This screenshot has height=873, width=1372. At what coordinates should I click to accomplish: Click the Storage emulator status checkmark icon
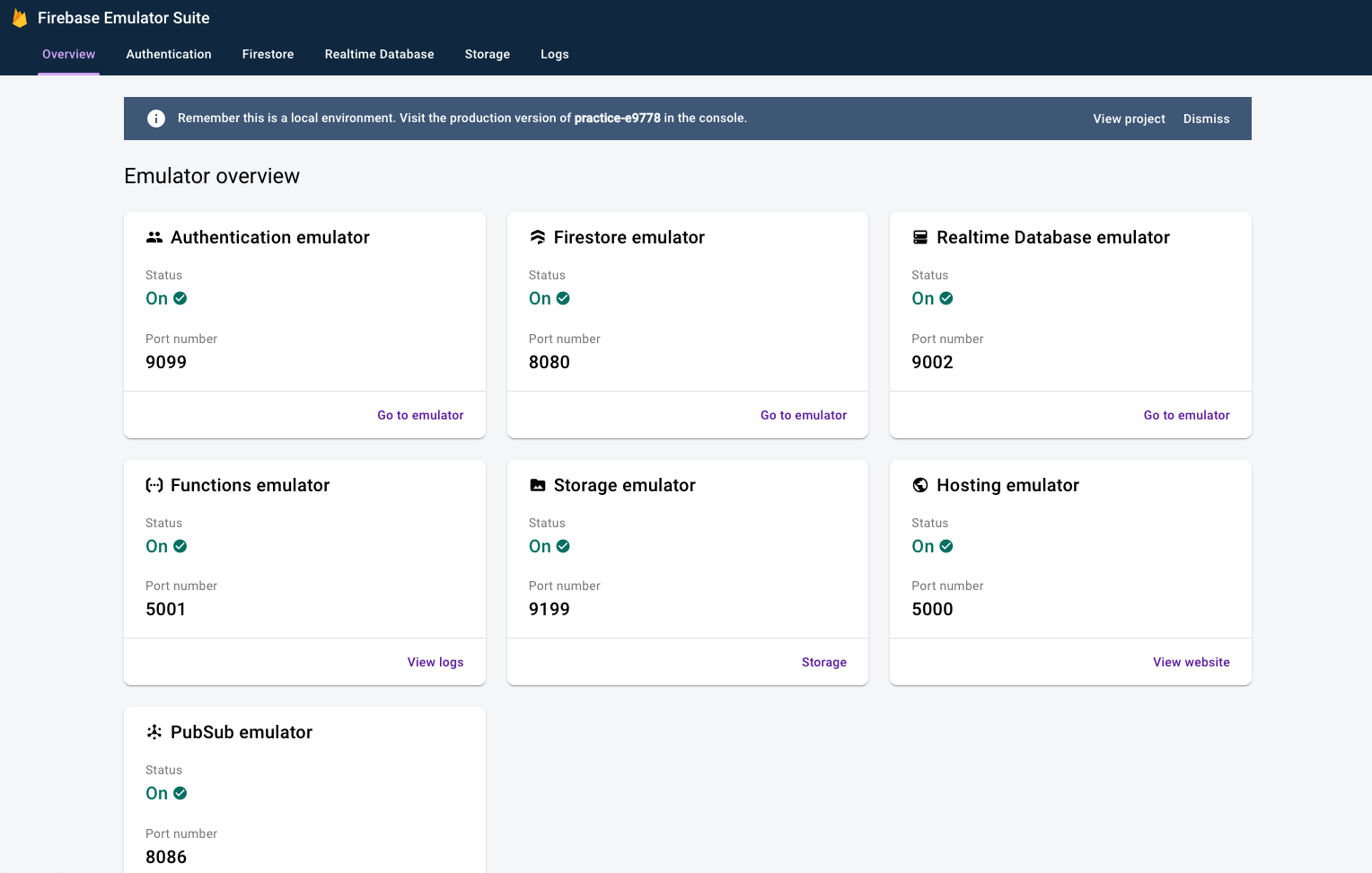tap(563, 546)
